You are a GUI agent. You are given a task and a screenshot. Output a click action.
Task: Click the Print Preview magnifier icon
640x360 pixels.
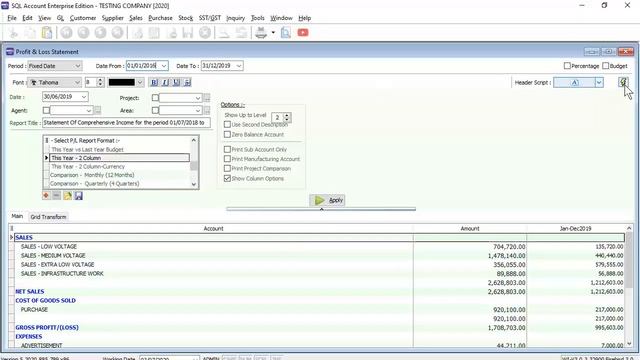(286, 33)
